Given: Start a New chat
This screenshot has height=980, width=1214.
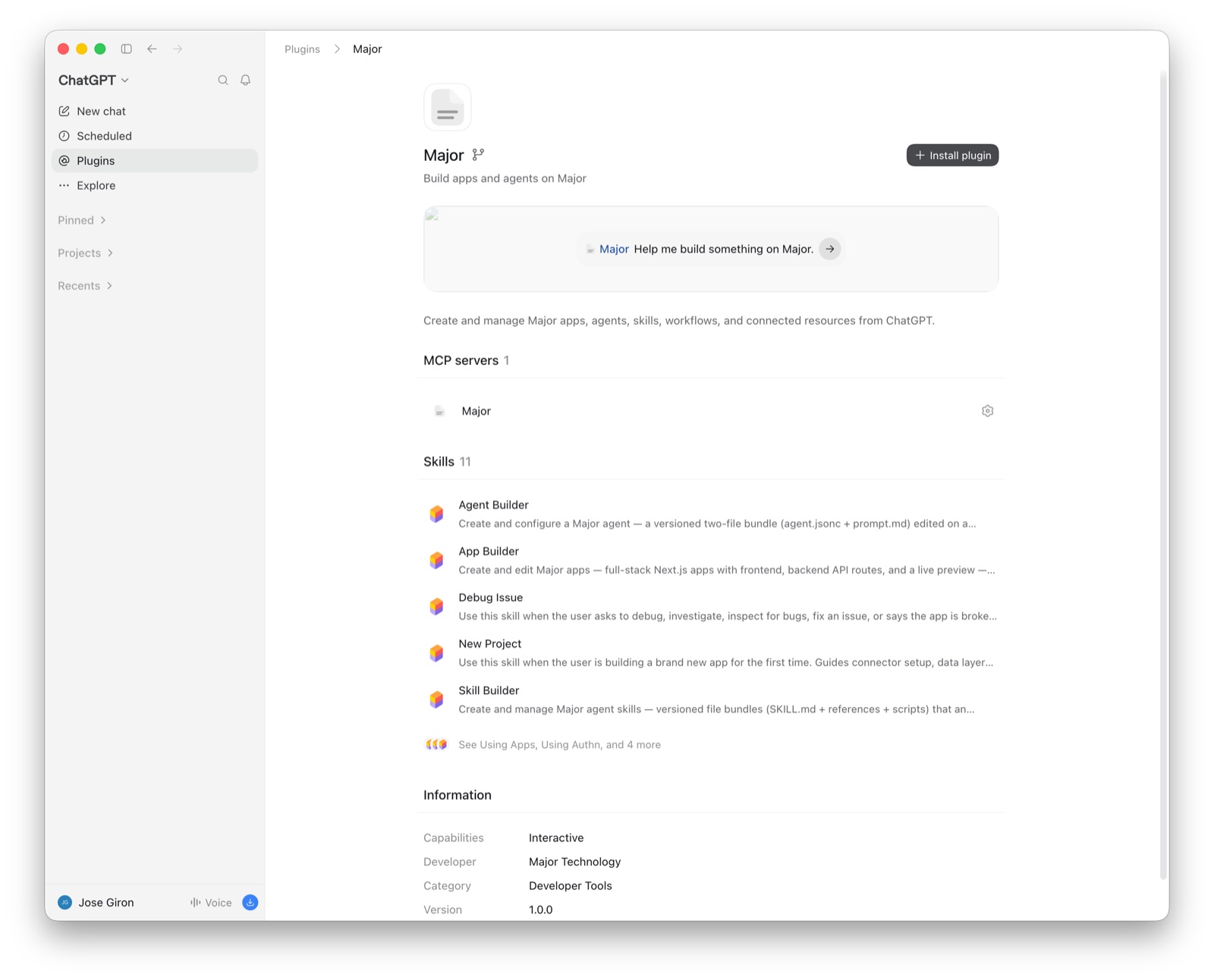Looking at the screenshot, I should click(155, 111).
